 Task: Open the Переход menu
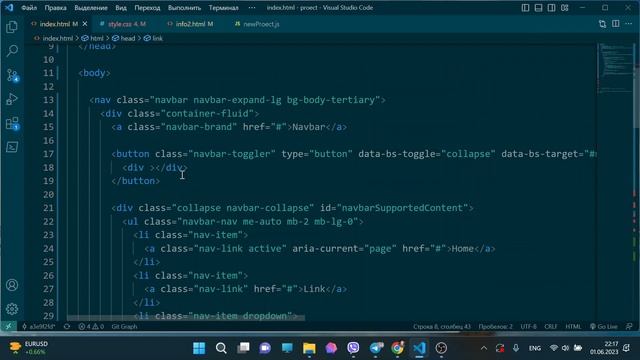[147, 8]
